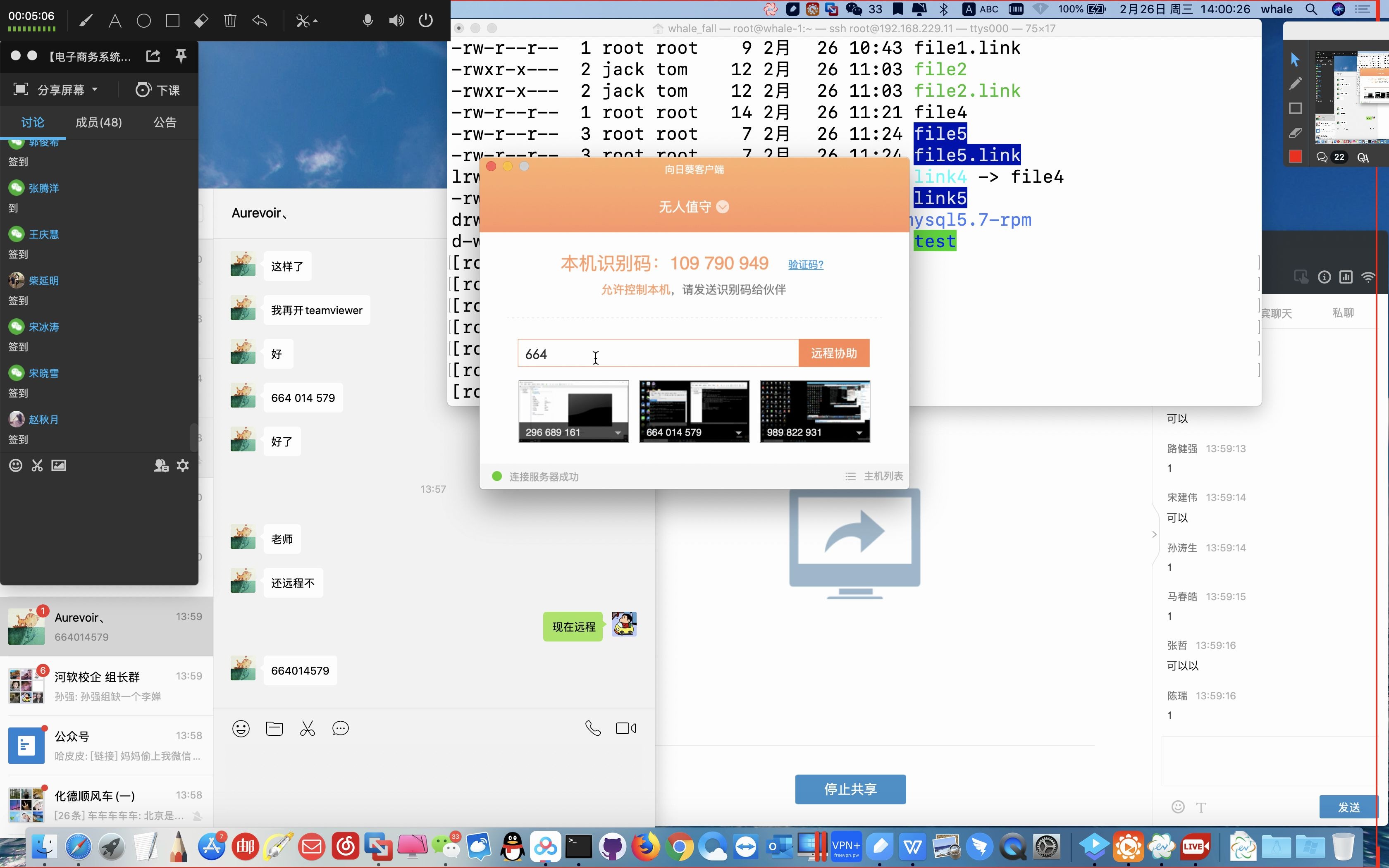Switch to the 成员(48) members tab

coord(99,122)
